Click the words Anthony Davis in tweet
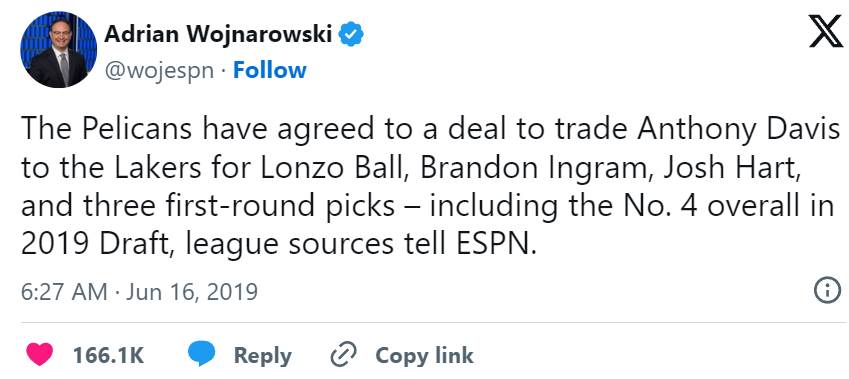This screenshot has width=849, height=379. coord(739,132)
